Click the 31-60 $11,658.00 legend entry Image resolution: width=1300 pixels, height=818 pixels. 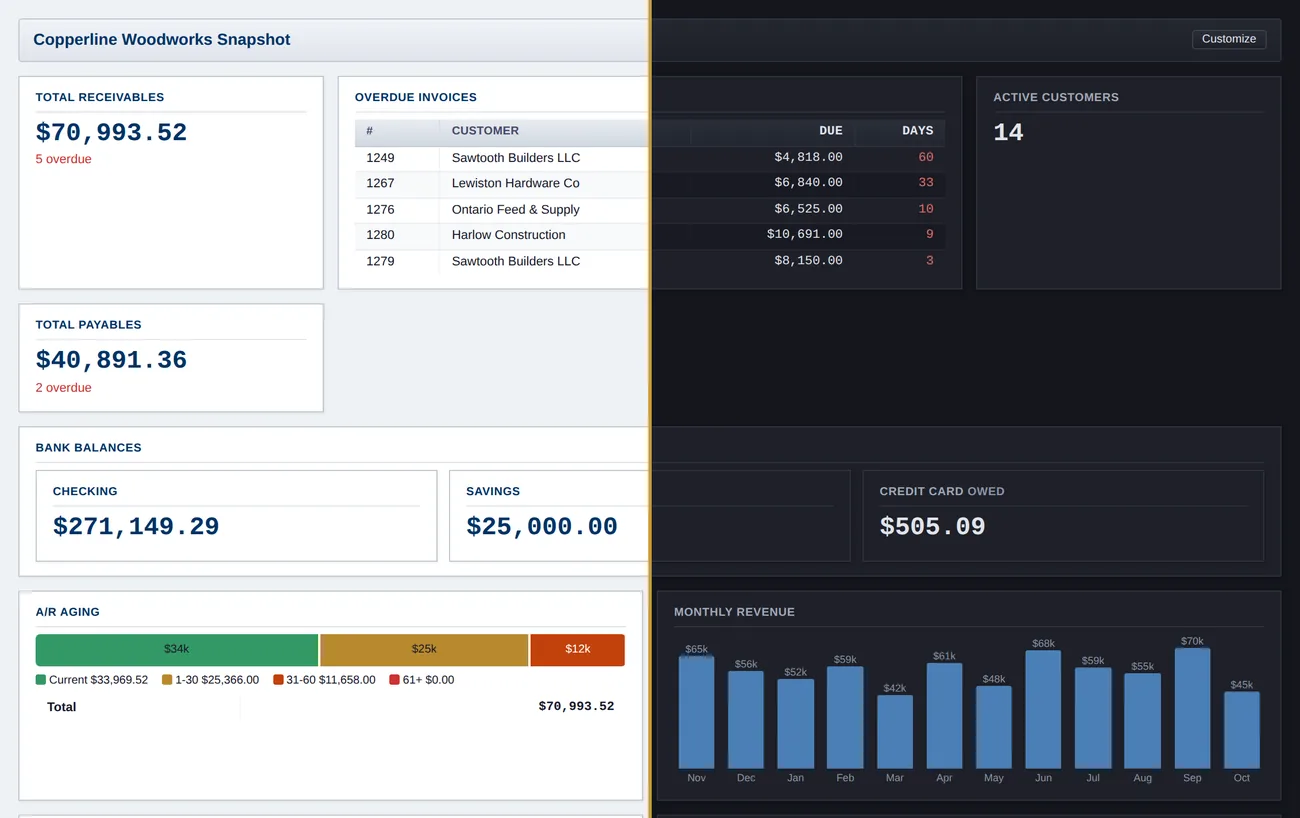(324, 680)
